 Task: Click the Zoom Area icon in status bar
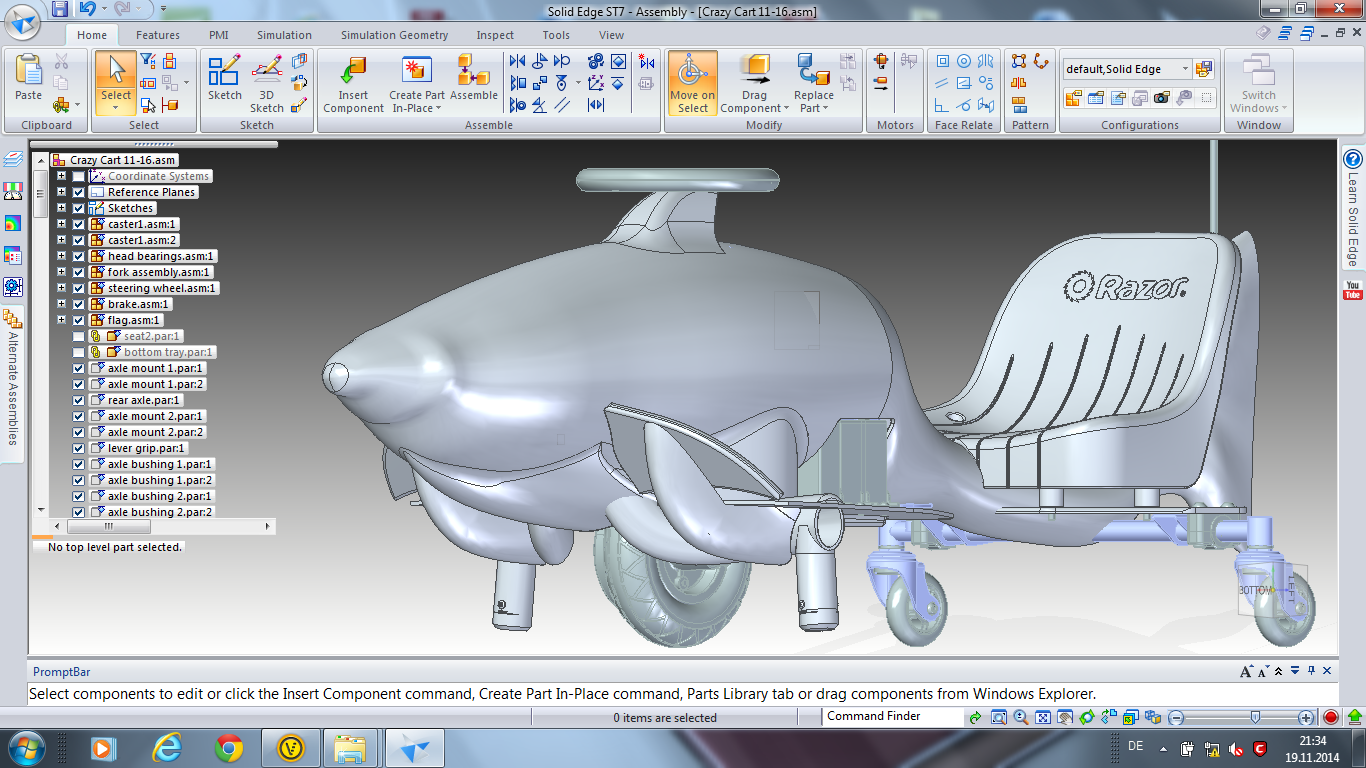[x=998, y=717]
